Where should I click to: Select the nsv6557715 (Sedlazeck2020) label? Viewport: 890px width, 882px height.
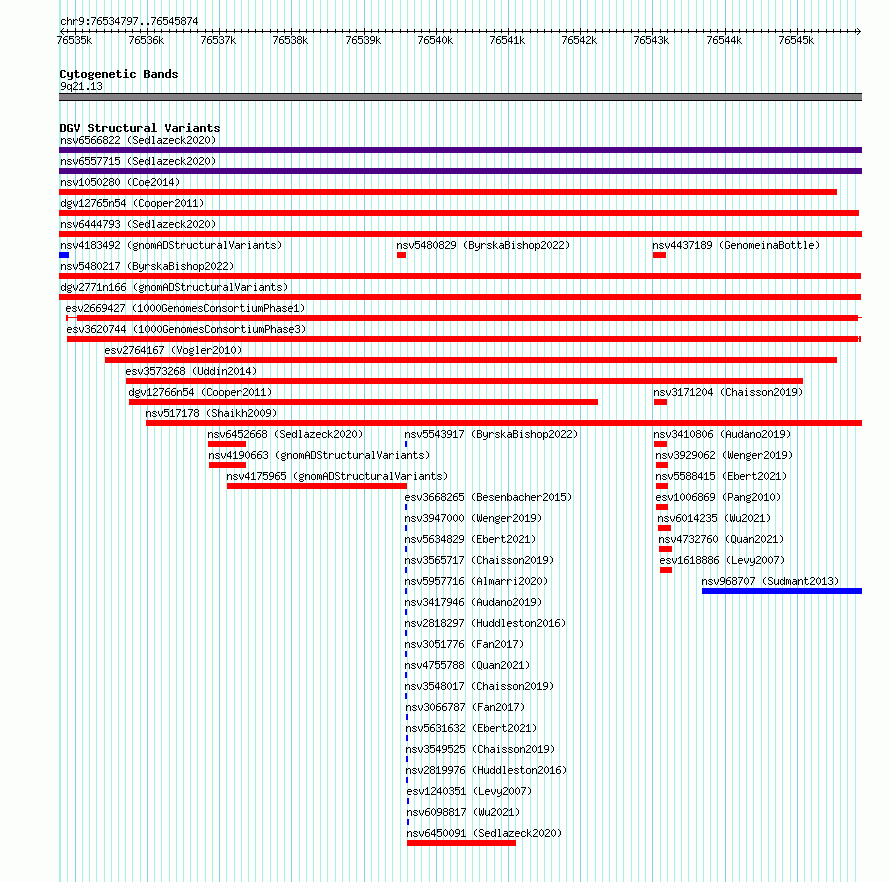point(138,161)
